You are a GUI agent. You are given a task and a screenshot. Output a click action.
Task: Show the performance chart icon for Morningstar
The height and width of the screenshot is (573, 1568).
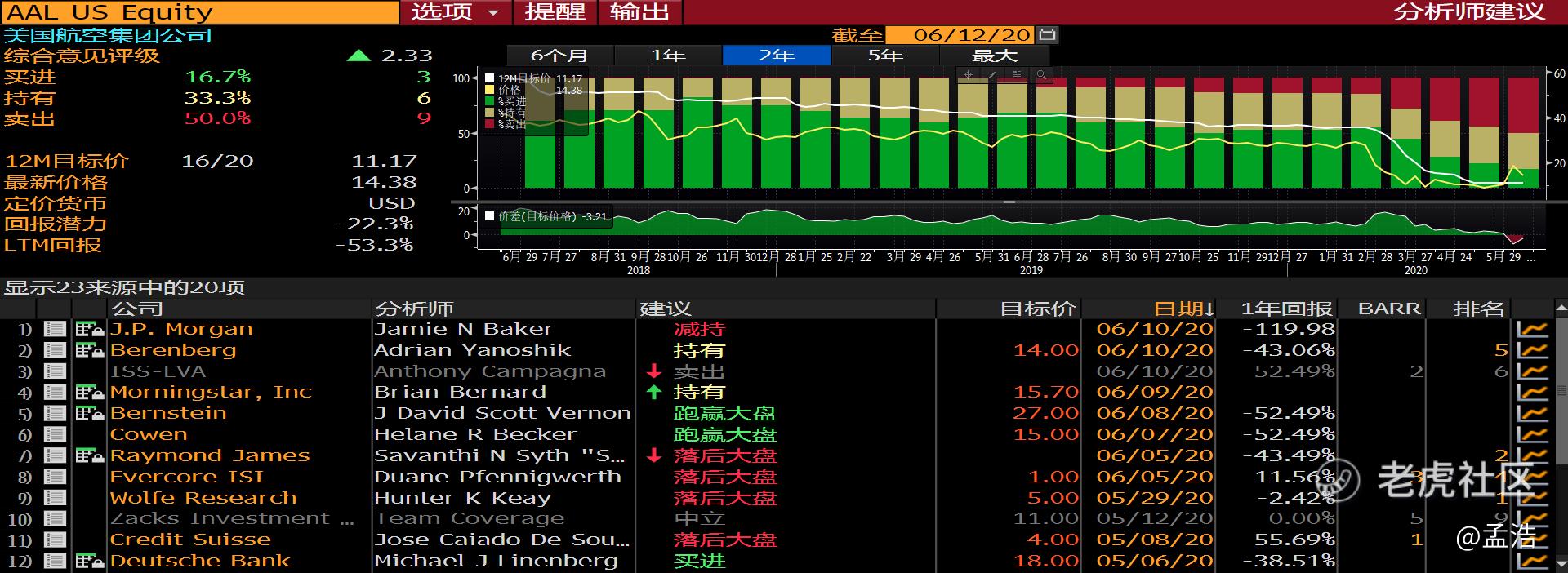click(x=1532, y=393)
